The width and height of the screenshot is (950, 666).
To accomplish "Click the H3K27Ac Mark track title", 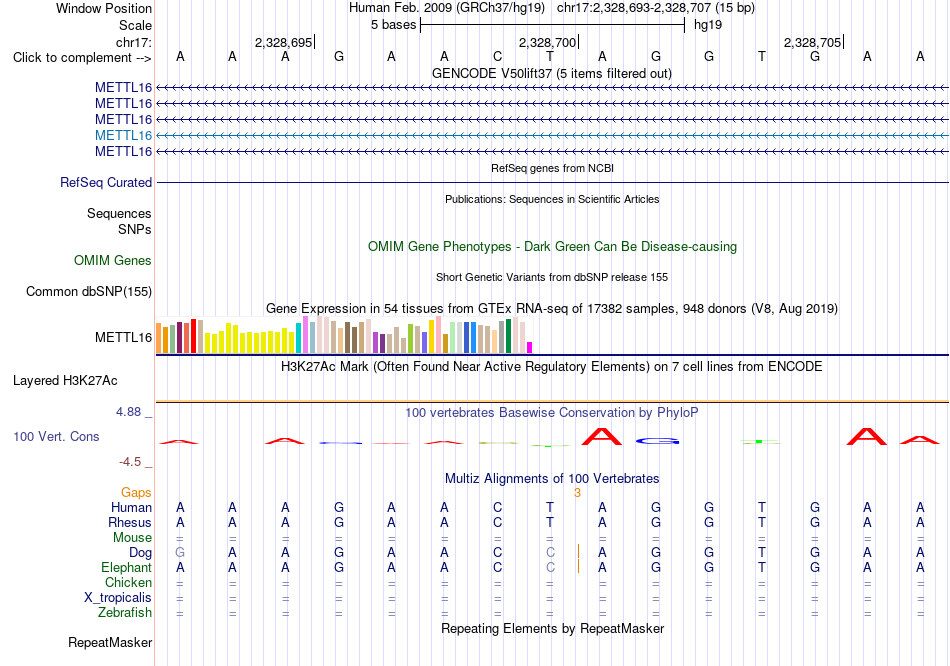I will pos(552,367).
